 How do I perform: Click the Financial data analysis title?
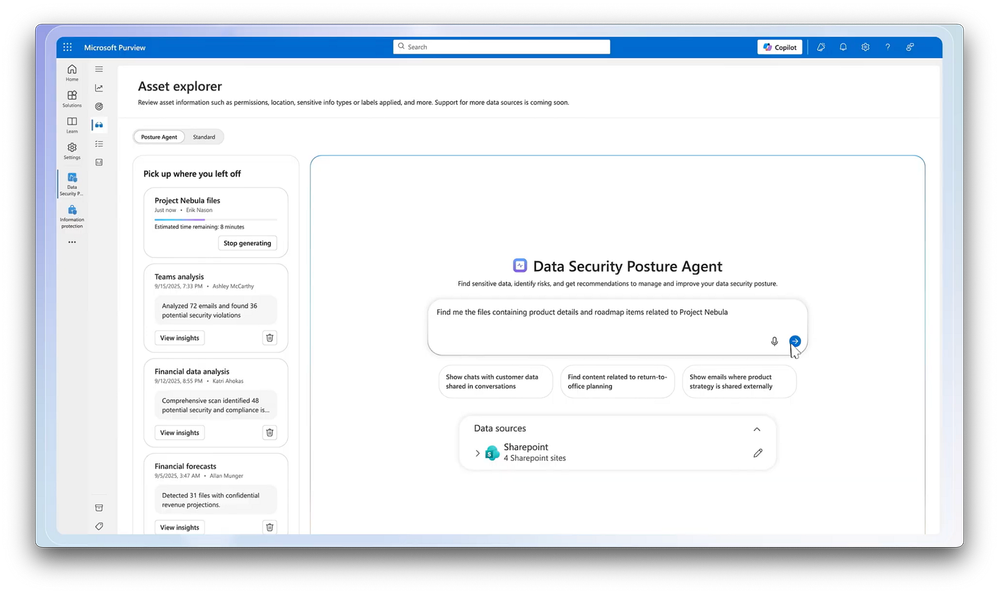pos(192,372)
